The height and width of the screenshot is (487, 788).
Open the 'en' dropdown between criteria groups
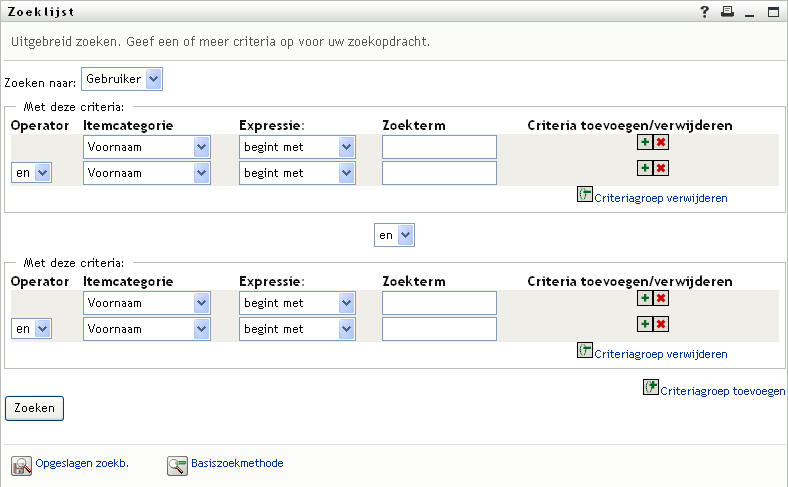point(394,235)
